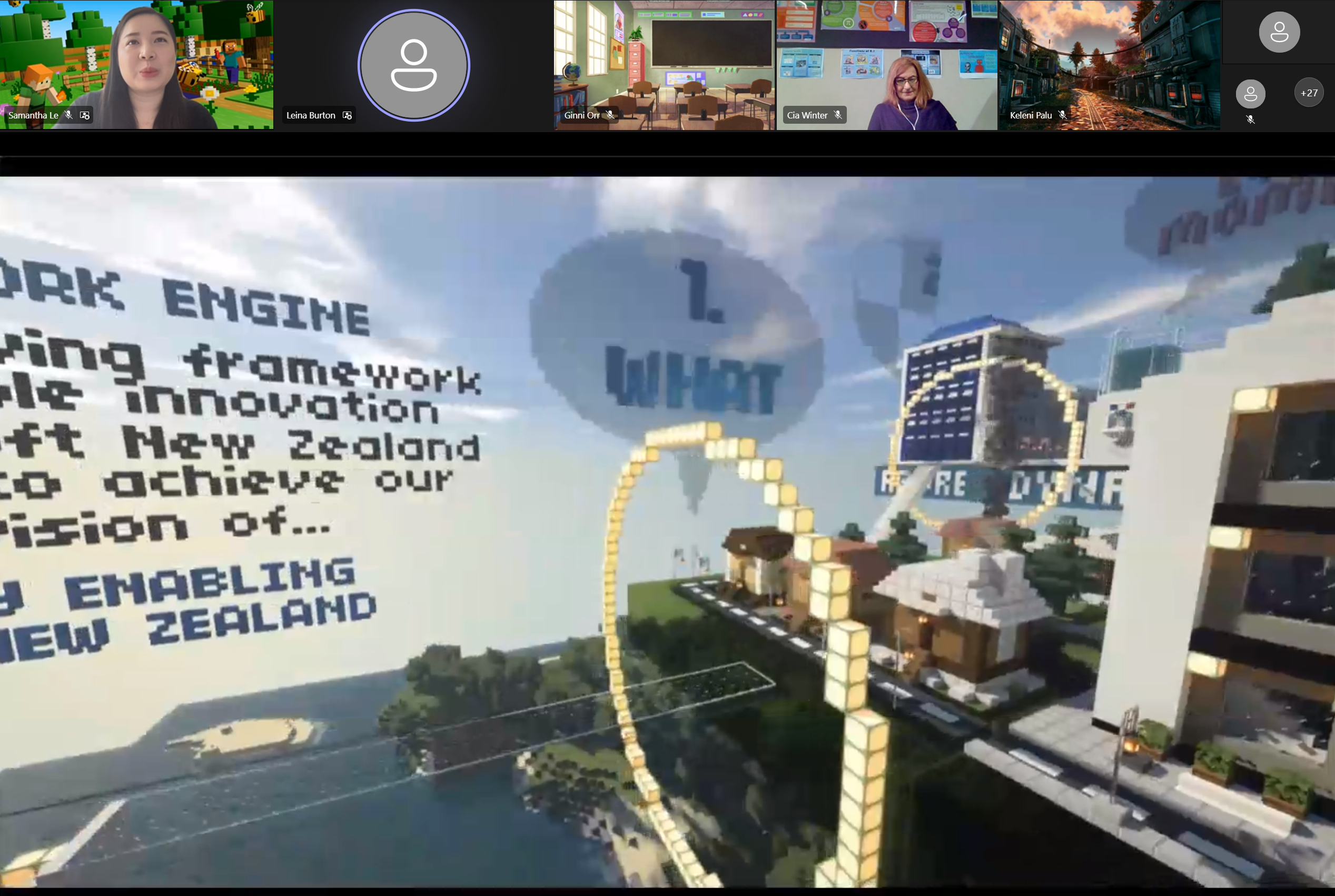The width and height of the screenshot is (1335, 896).
Task: Click Samantha Le's screen-sharing indicator icon
Action: [x=85, y=115]
